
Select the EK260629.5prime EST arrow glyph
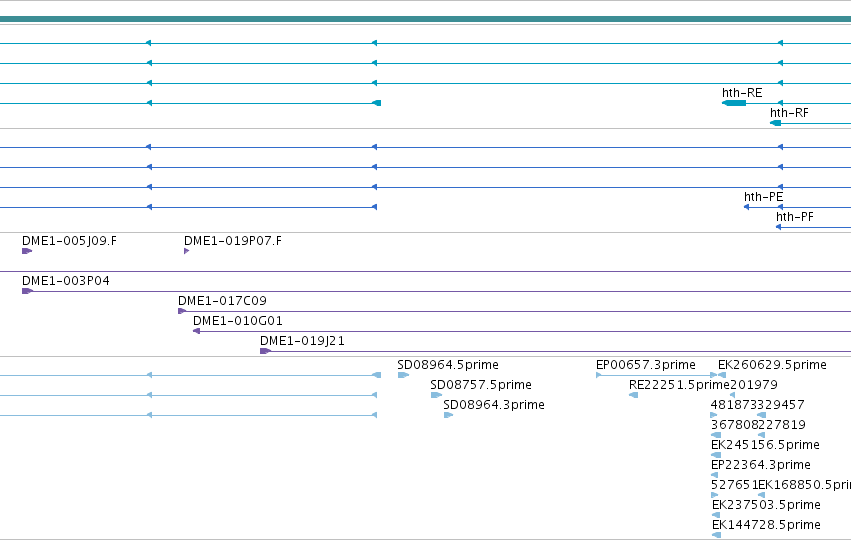[722, 375]
